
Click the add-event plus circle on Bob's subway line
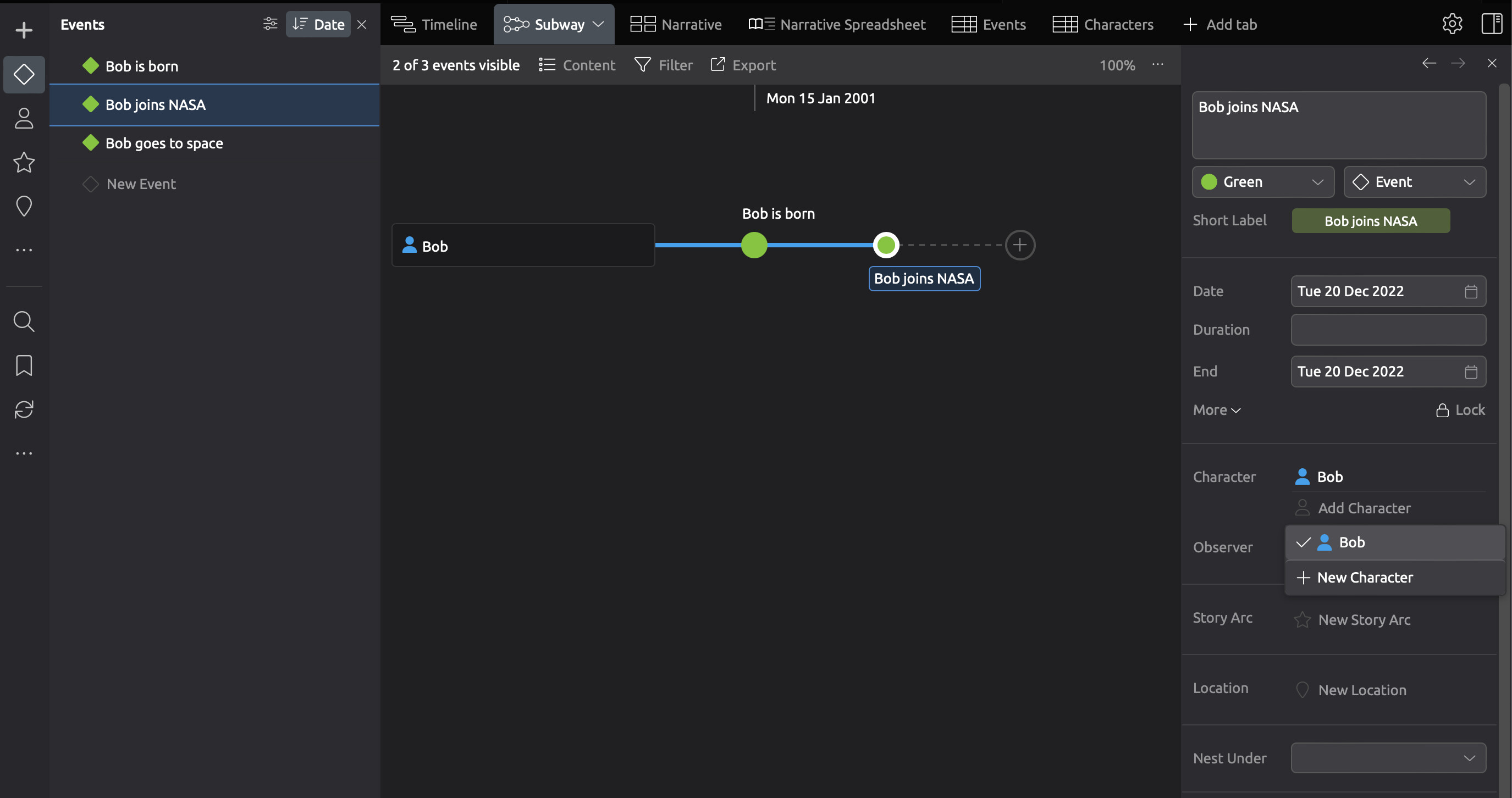pos(1019,245)
